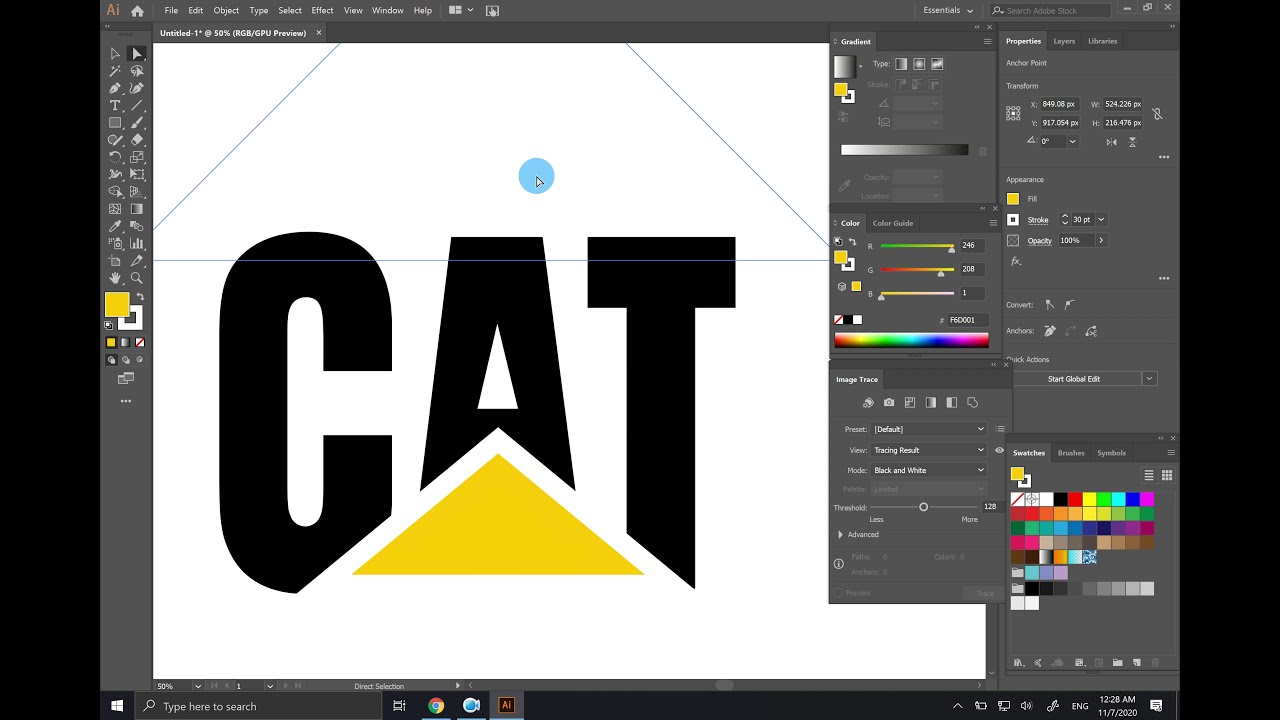Image resolution: width=1280 pixels, height=720 pixels.
Task: Click the Edit Toolbar three-dots button
Action: click(126, 401)
